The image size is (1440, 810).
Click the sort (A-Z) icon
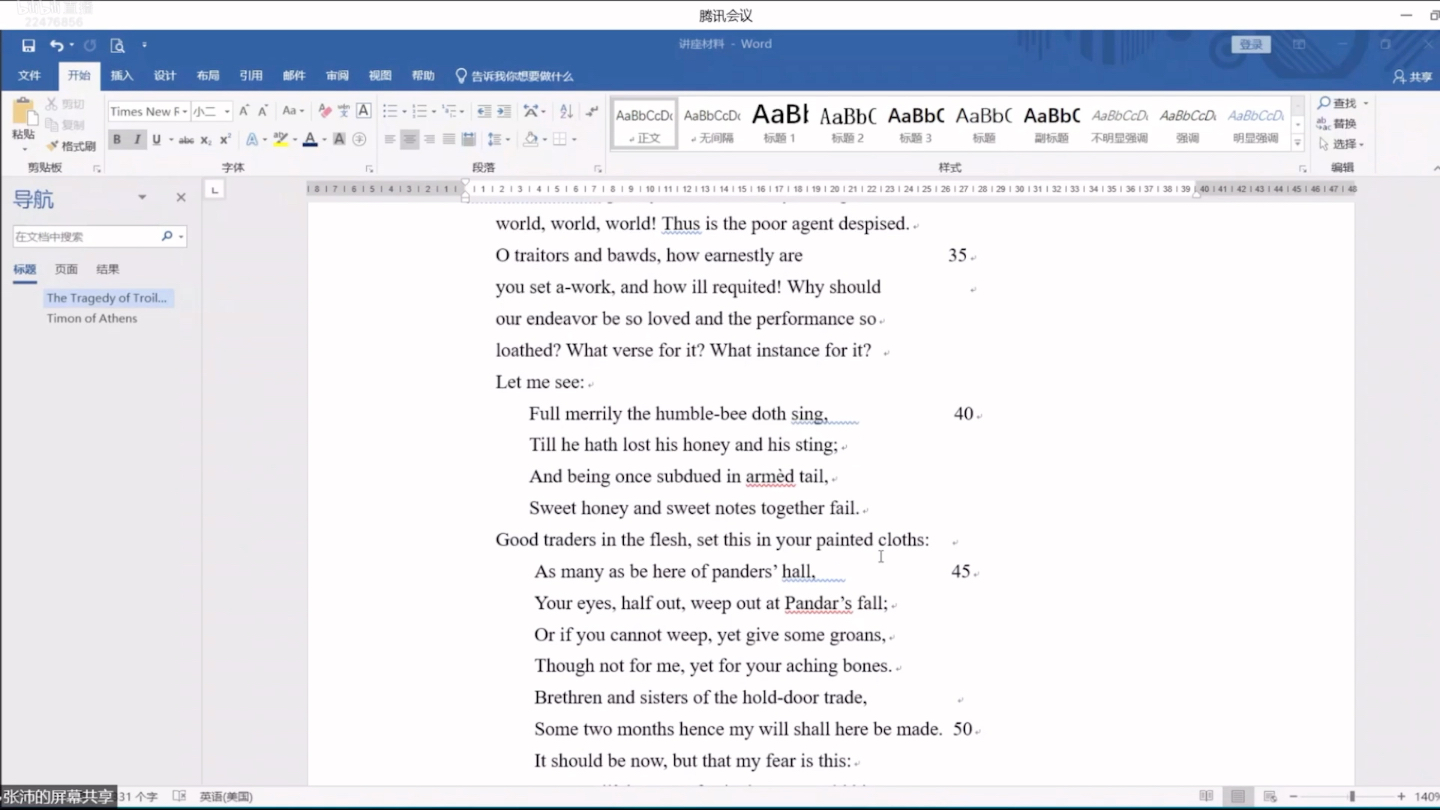(x=566, y=111)
